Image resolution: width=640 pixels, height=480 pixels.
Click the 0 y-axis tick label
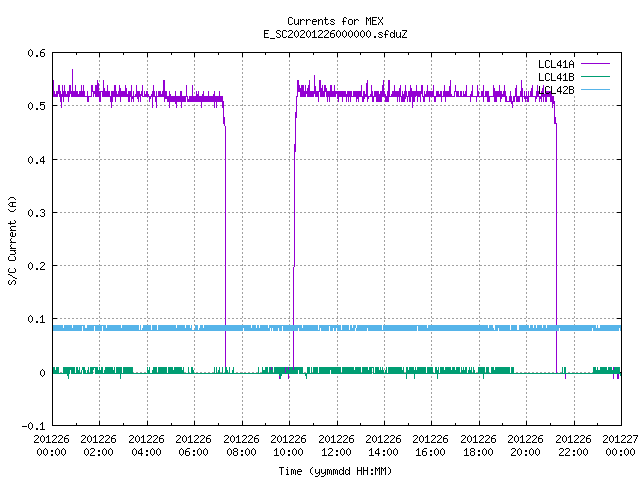click(x=42, y=373)
